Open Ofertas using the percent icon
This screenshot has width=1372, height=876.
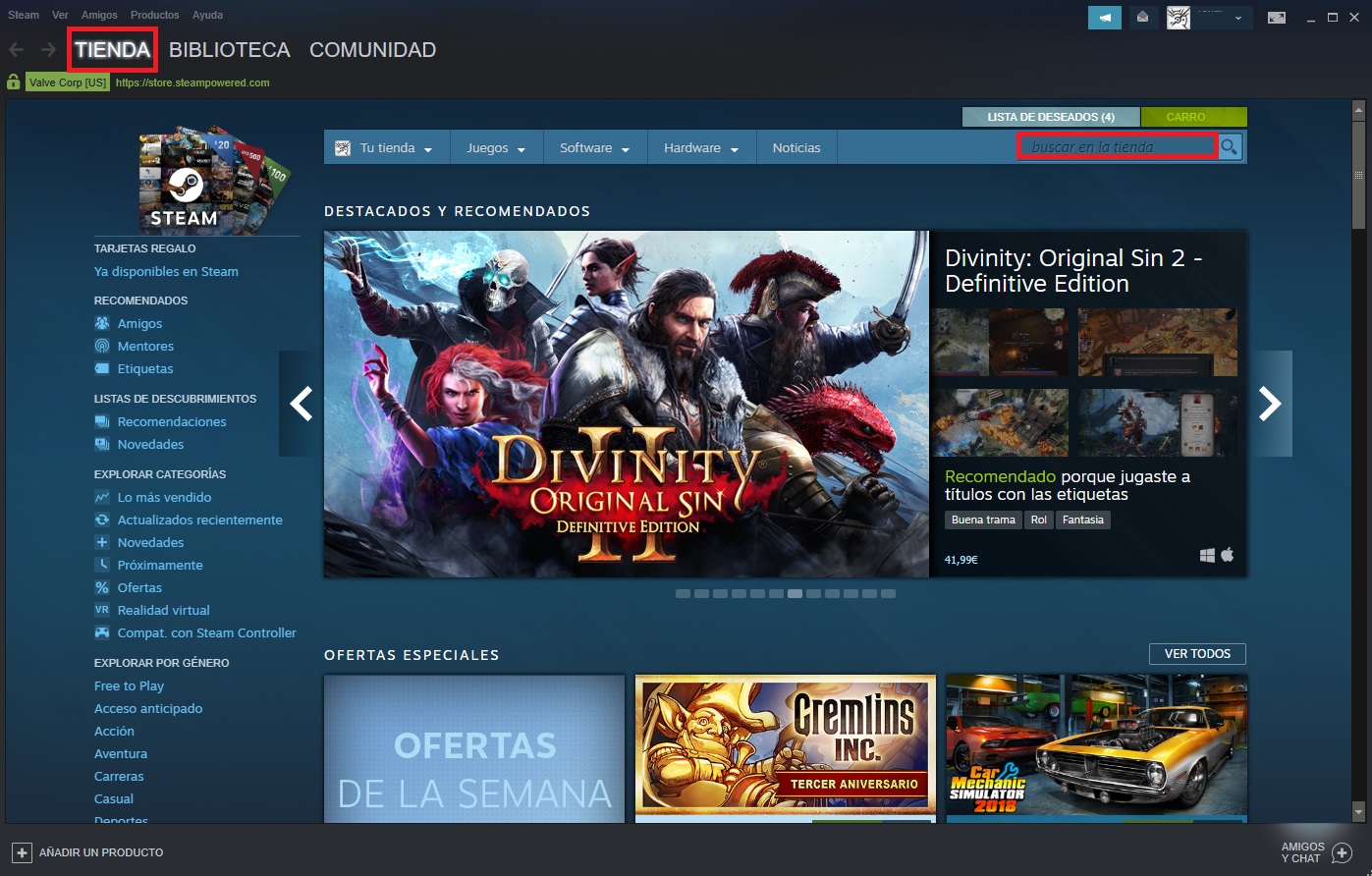[104, 587]
